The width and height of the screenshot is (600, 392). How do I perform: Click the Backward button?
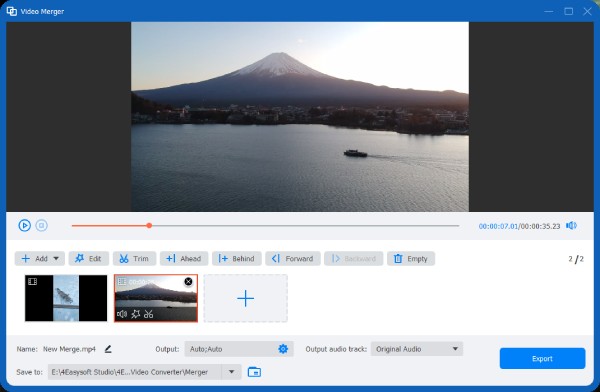(354, 258)
